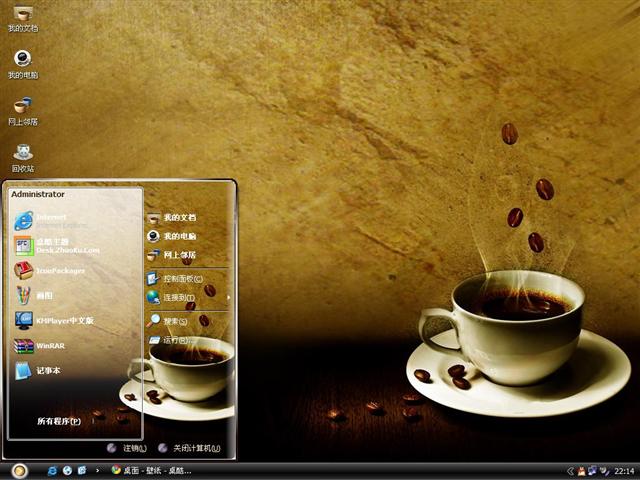Expand hidden system tray icons chevron
Viewport: 640px width, 480px height.
(x=571, y=471)
